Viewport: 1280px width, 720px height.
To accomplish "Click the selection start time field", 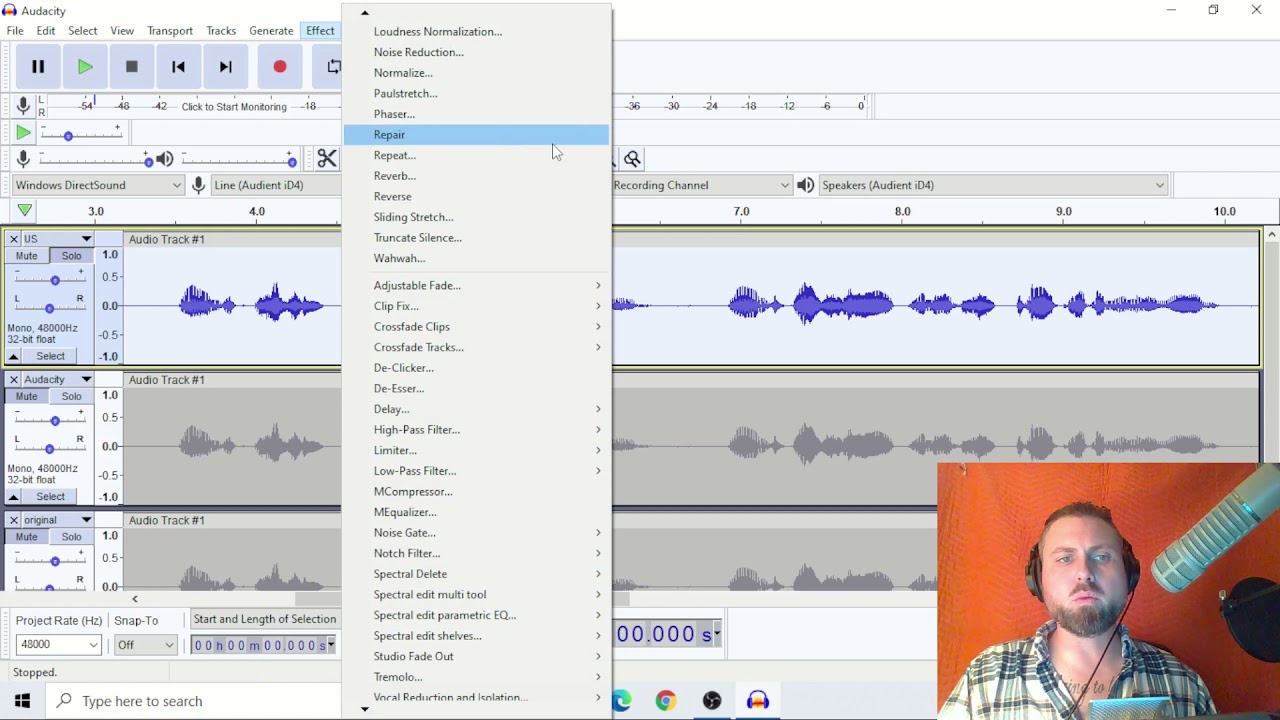I will pyautogui.click(x=264, y=645).
